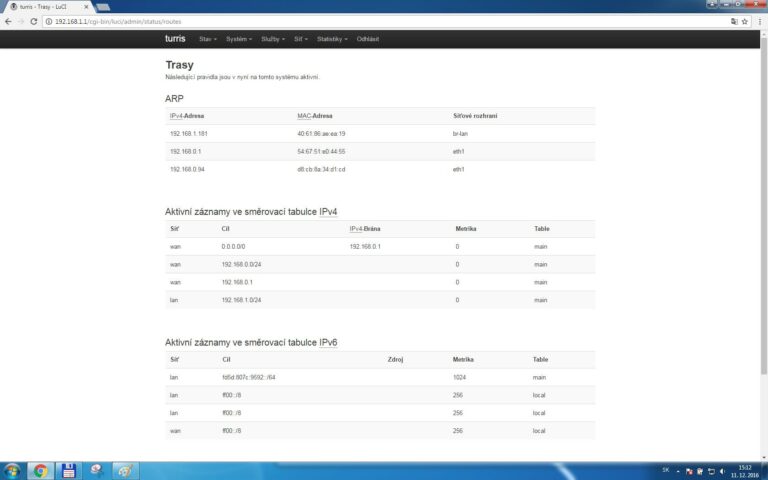Click the Odhlásit logout link
Viewport: 768px width, 480px height.
(367, 39)
